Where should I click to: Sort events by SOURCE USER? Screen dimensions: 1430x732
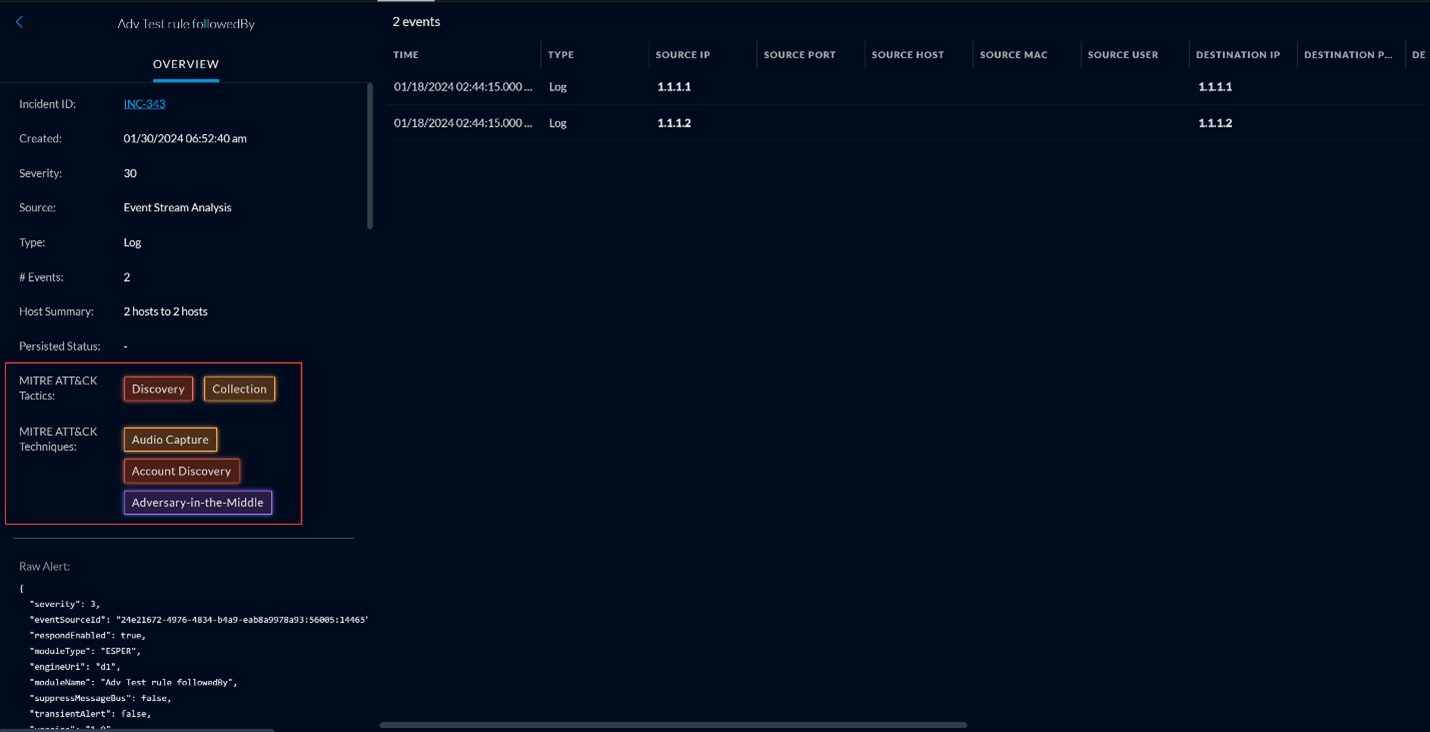1122,55
